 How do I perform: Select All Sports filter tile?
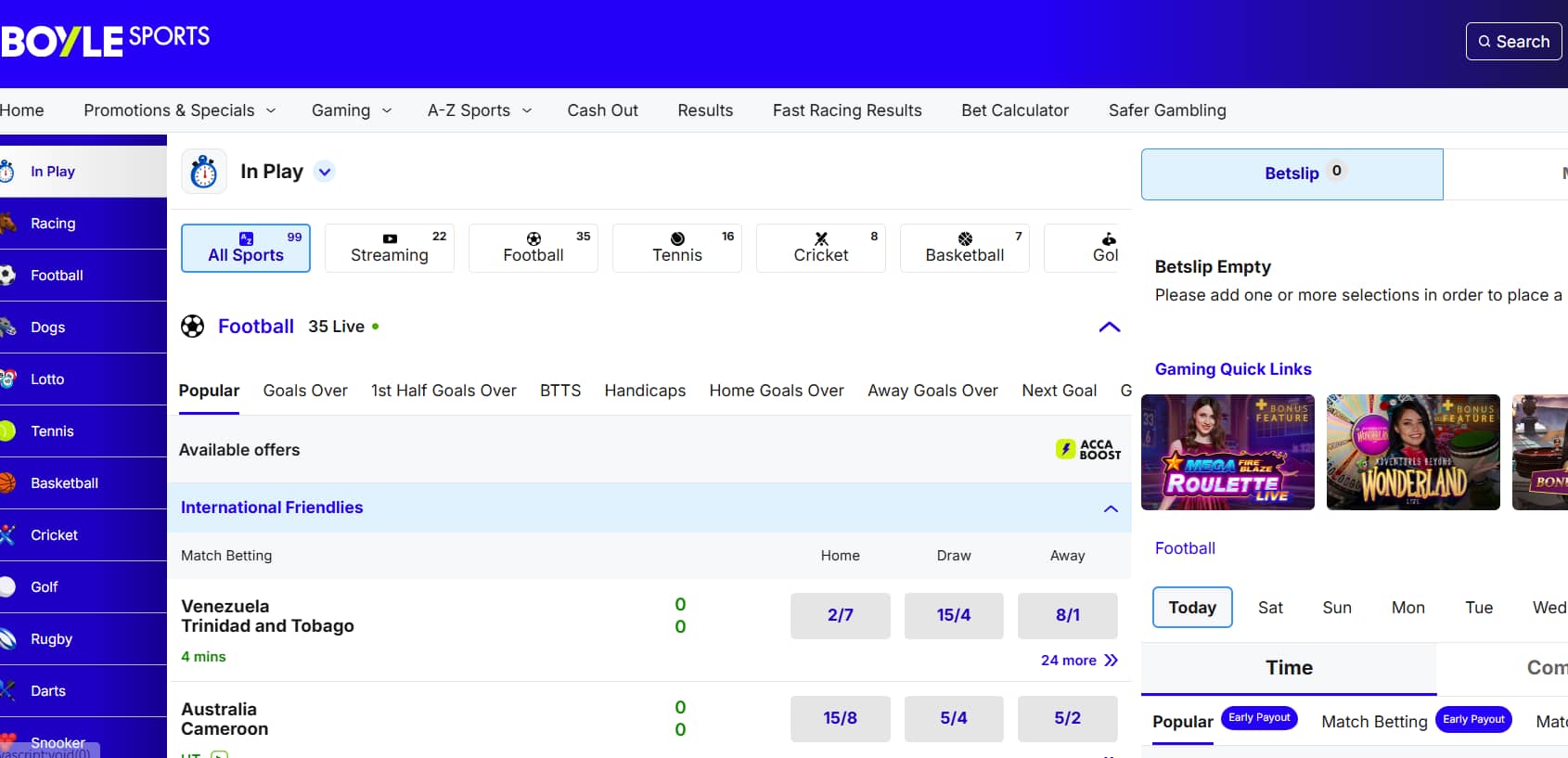(x=246, y=248)
